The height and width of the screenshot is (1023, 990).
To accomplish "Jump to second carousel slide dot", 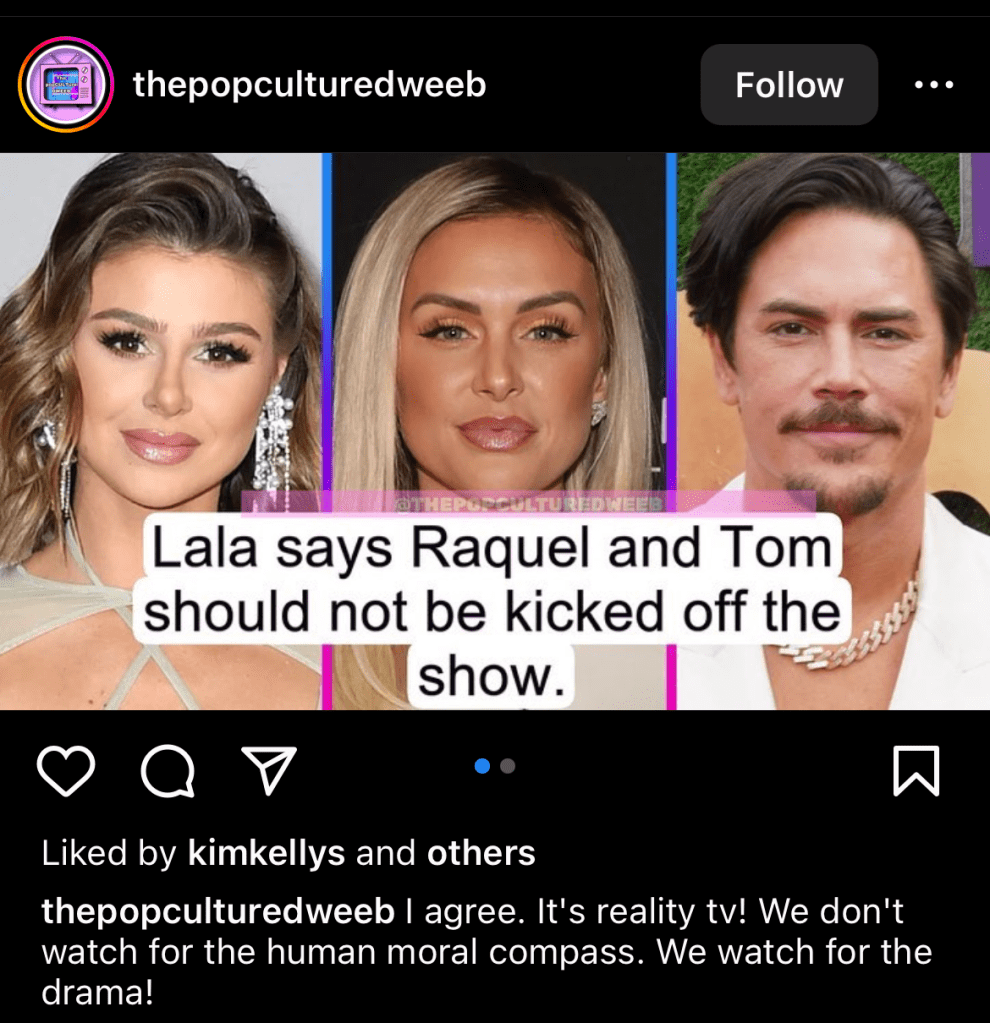I will (508, 766).
